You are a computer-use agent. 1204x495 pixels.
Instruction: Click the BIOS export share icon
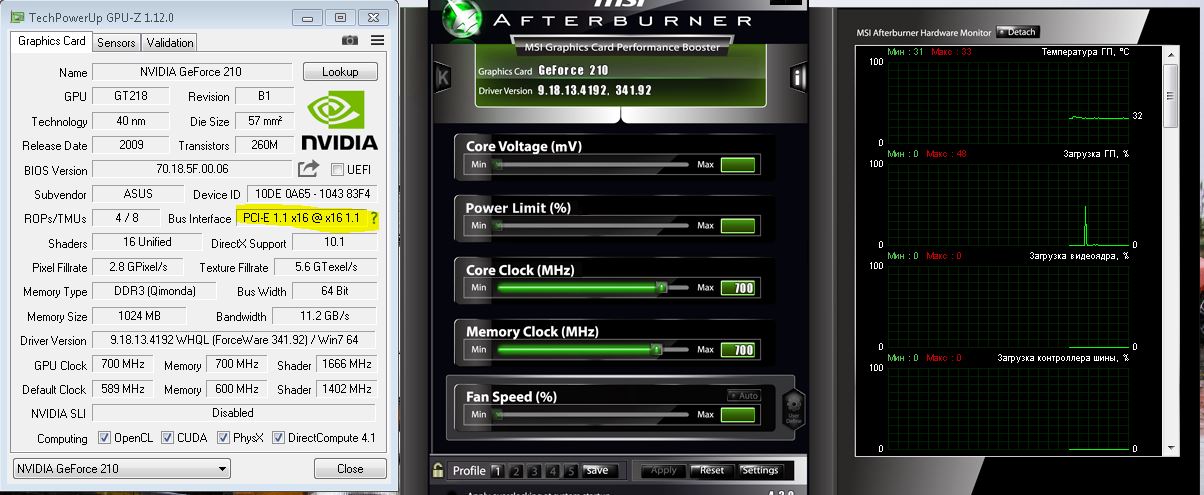click(308, 169)
